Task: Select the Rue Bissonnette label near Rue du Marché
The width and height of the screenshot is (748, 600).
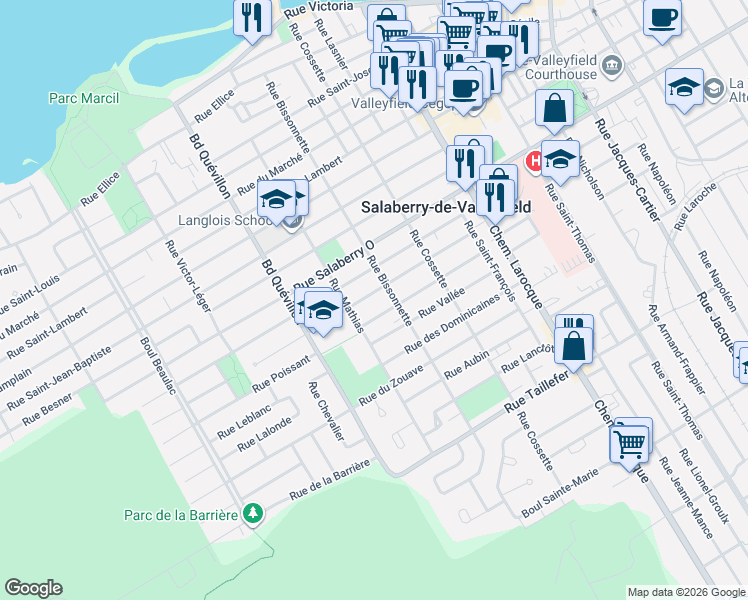Action: 288,117
